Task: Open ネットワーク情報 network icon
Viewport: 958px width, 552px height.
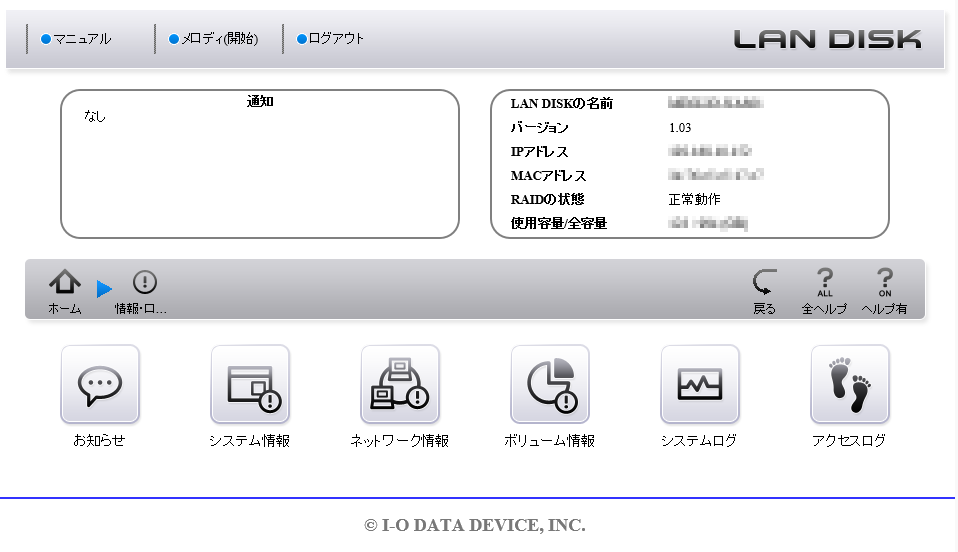Action: click(400, 385)
